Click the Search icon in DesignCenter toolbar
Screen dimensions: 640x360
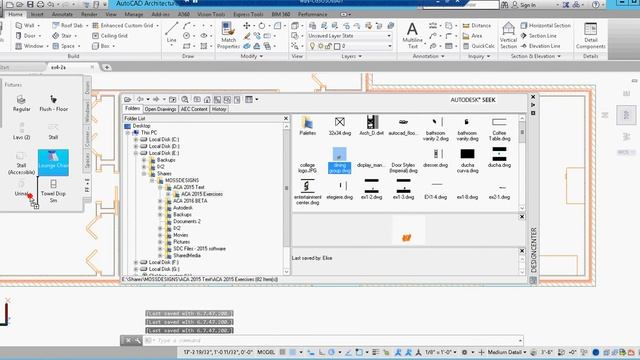point(185,100)
